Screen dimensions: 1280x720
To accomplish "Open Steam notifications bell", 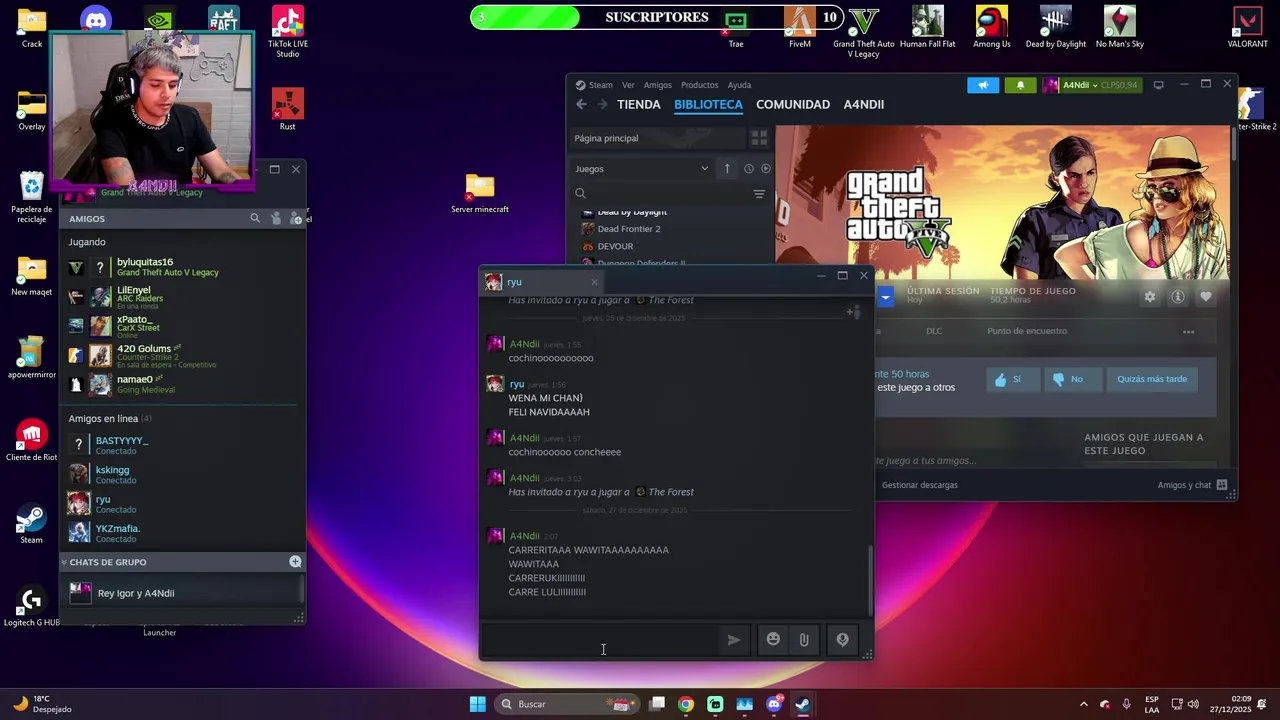I will click(1020, 85).
